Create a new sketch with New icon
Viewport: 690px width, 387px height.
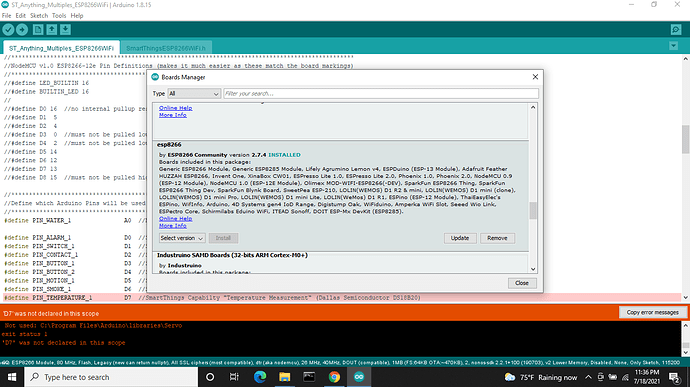click(38, 29)
